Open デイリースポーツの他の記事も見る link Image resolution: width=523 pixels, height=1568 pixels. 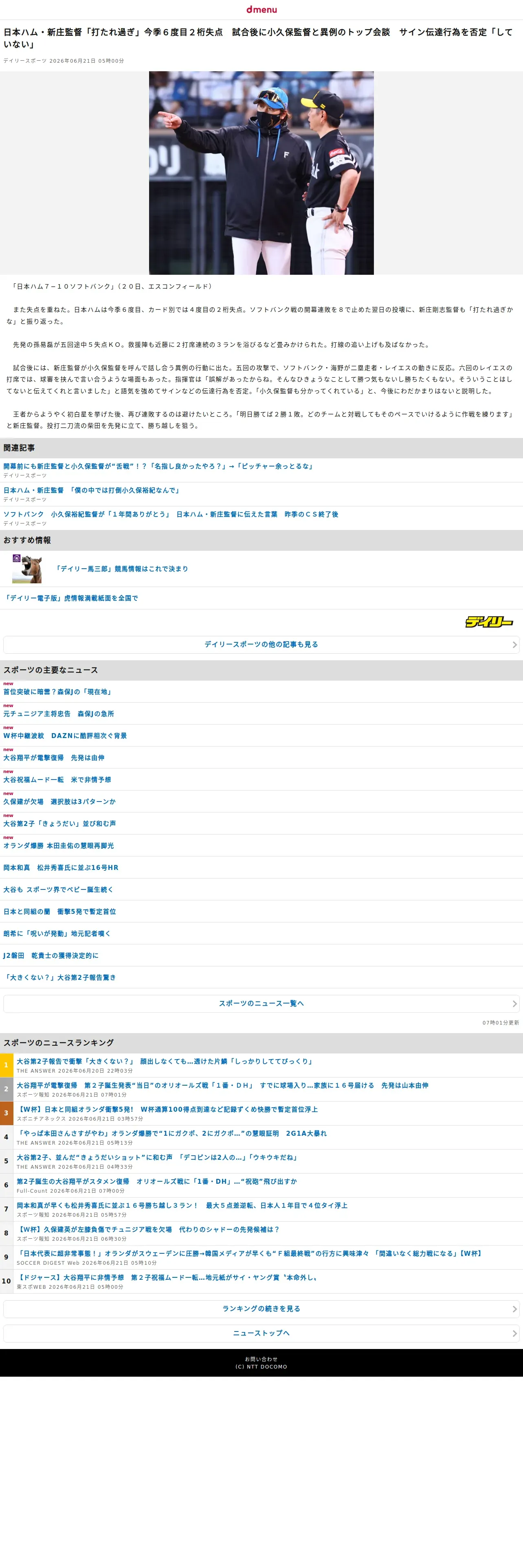[x=261, y=645]
